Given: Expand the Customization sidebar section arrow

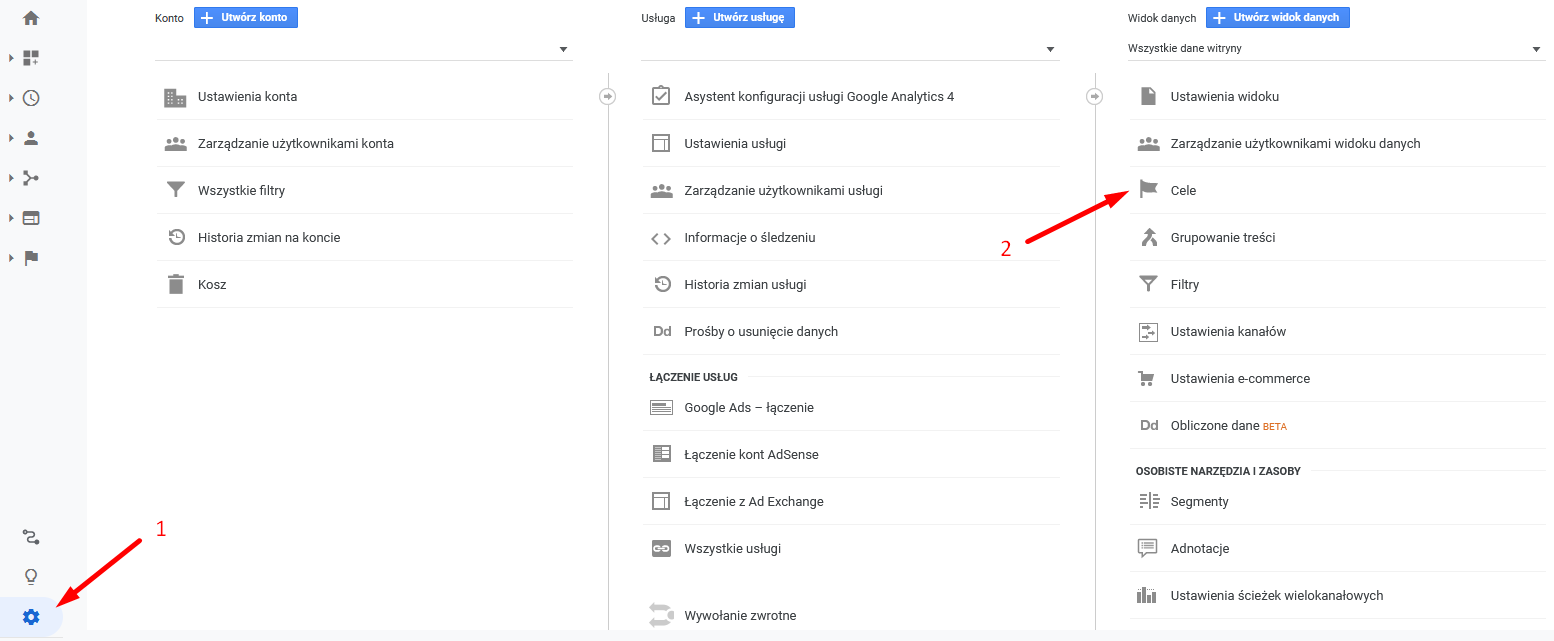Looking at the screenshot, I should pyautogui.click(x=11, y=58).
